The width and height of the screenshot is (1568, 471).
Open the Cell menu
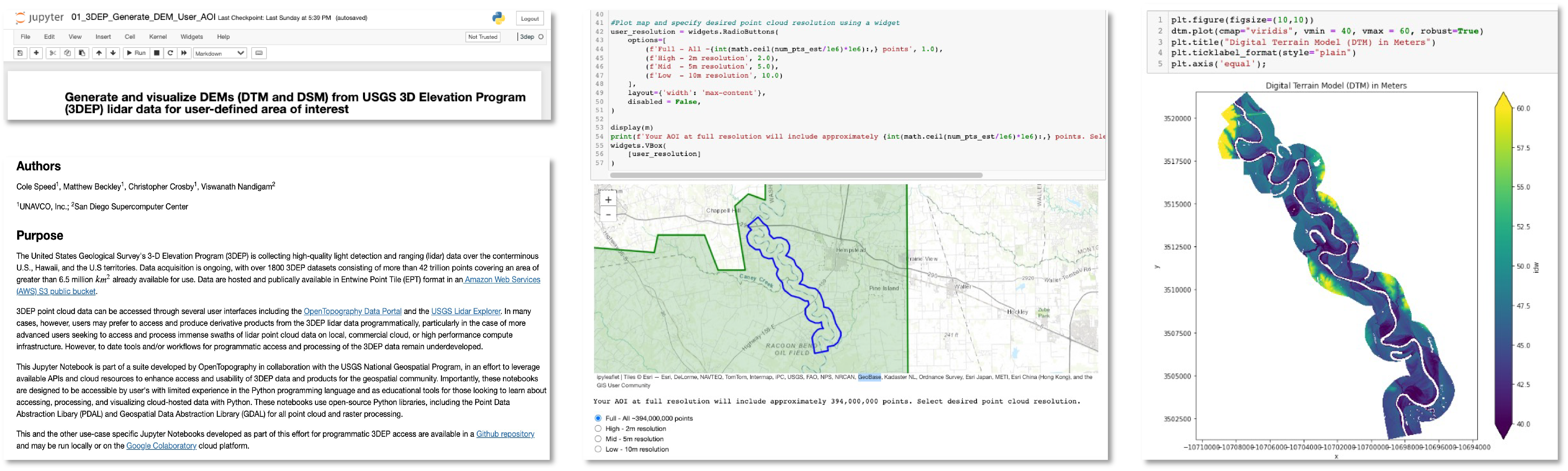click(130, 37)
